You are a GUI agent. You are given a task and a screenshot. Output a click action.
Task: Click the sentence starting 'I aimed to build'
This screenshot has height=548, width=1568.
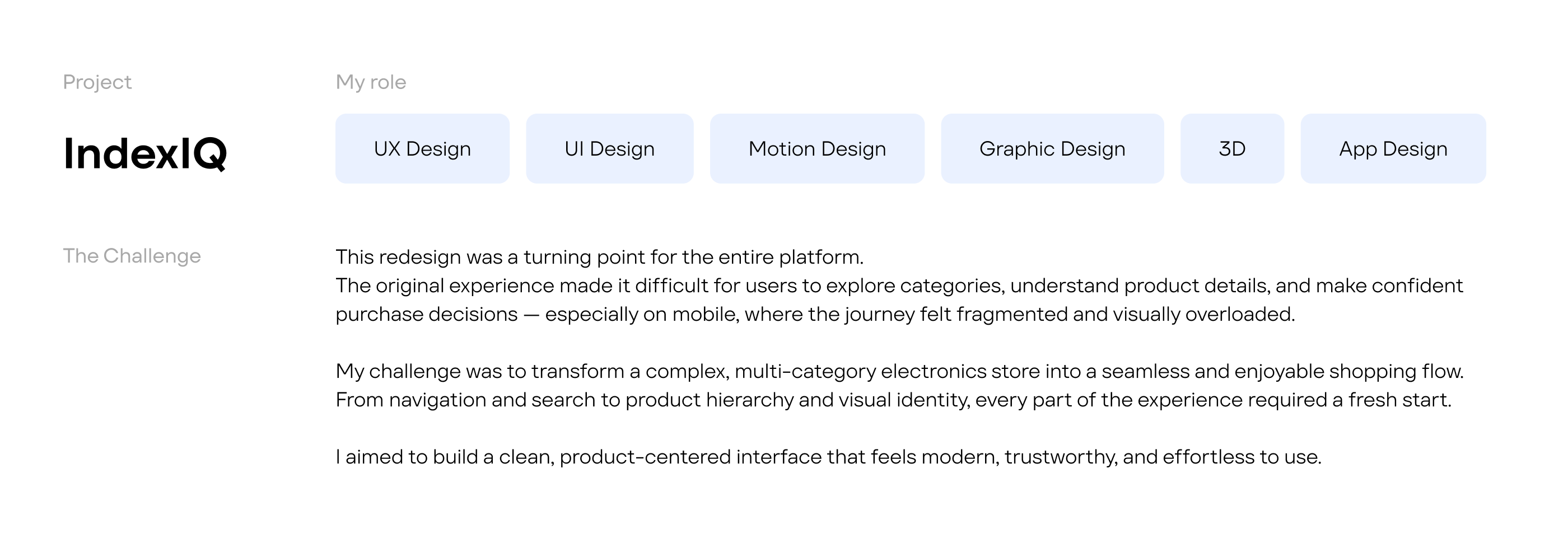point(828,457)
